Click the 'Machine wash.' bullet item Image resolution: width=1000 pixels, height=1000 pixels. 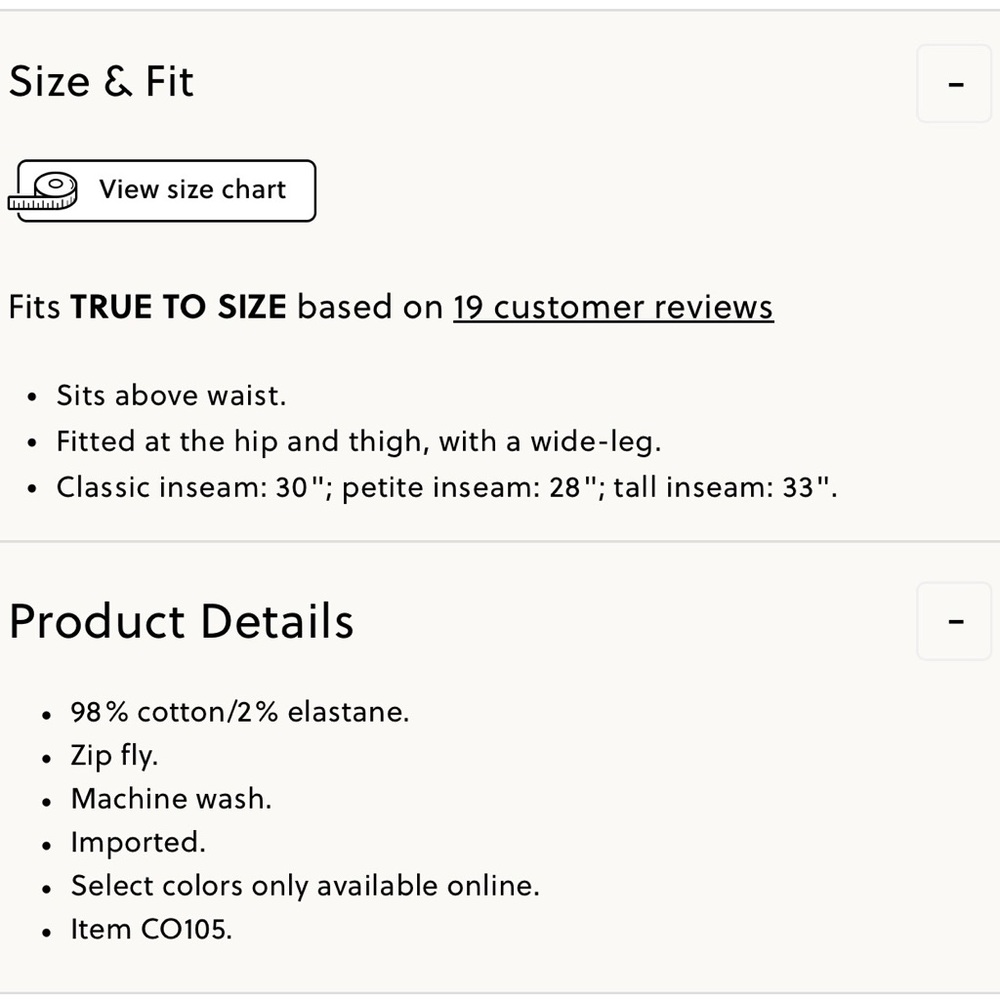[171, 799]
